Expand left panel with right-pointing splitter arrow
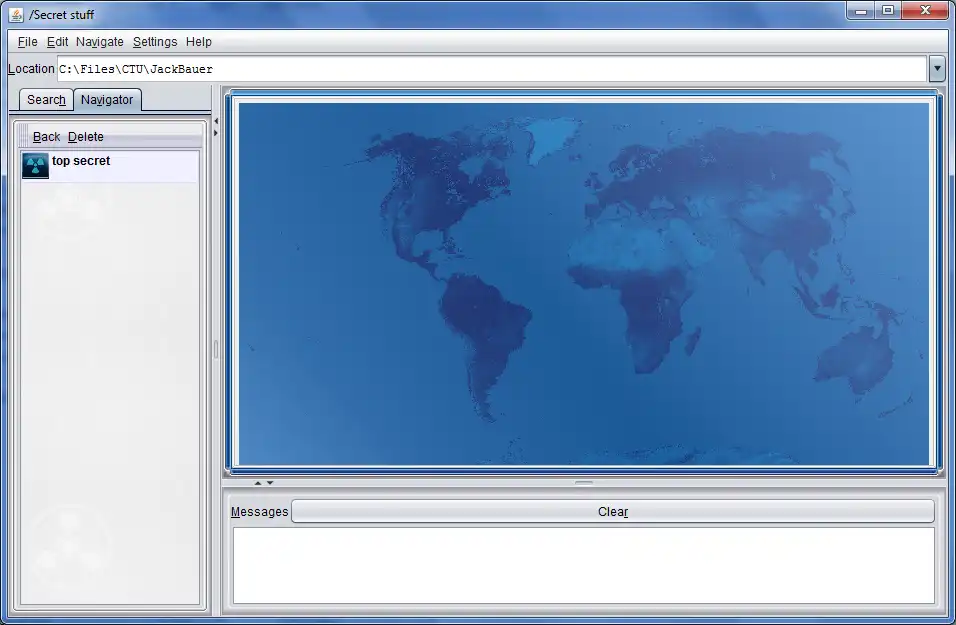956x625 pixels. (x=216, y=133)
